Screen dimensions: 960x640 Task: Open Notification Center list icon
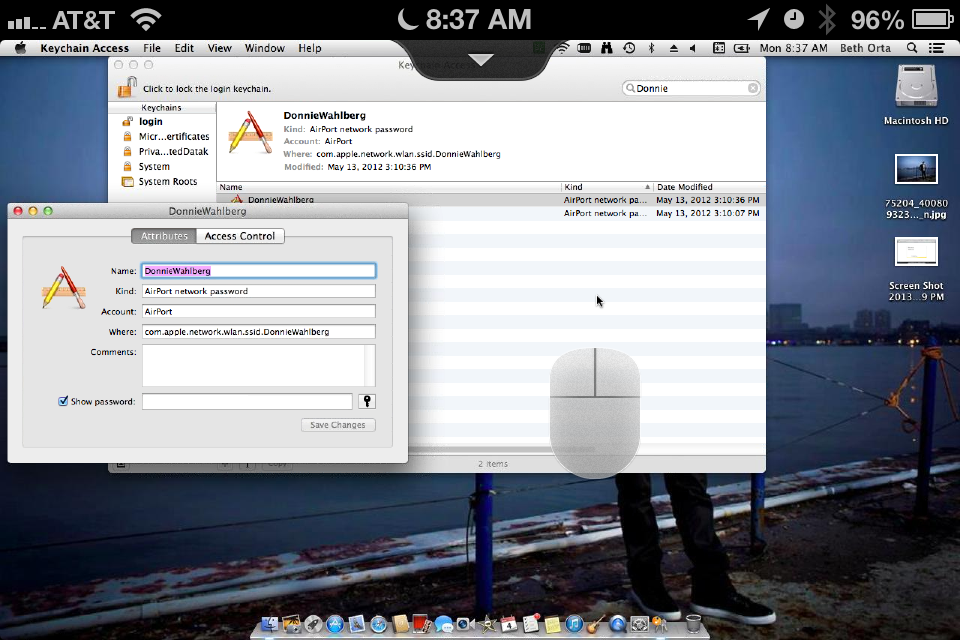[x=936, y=48]
